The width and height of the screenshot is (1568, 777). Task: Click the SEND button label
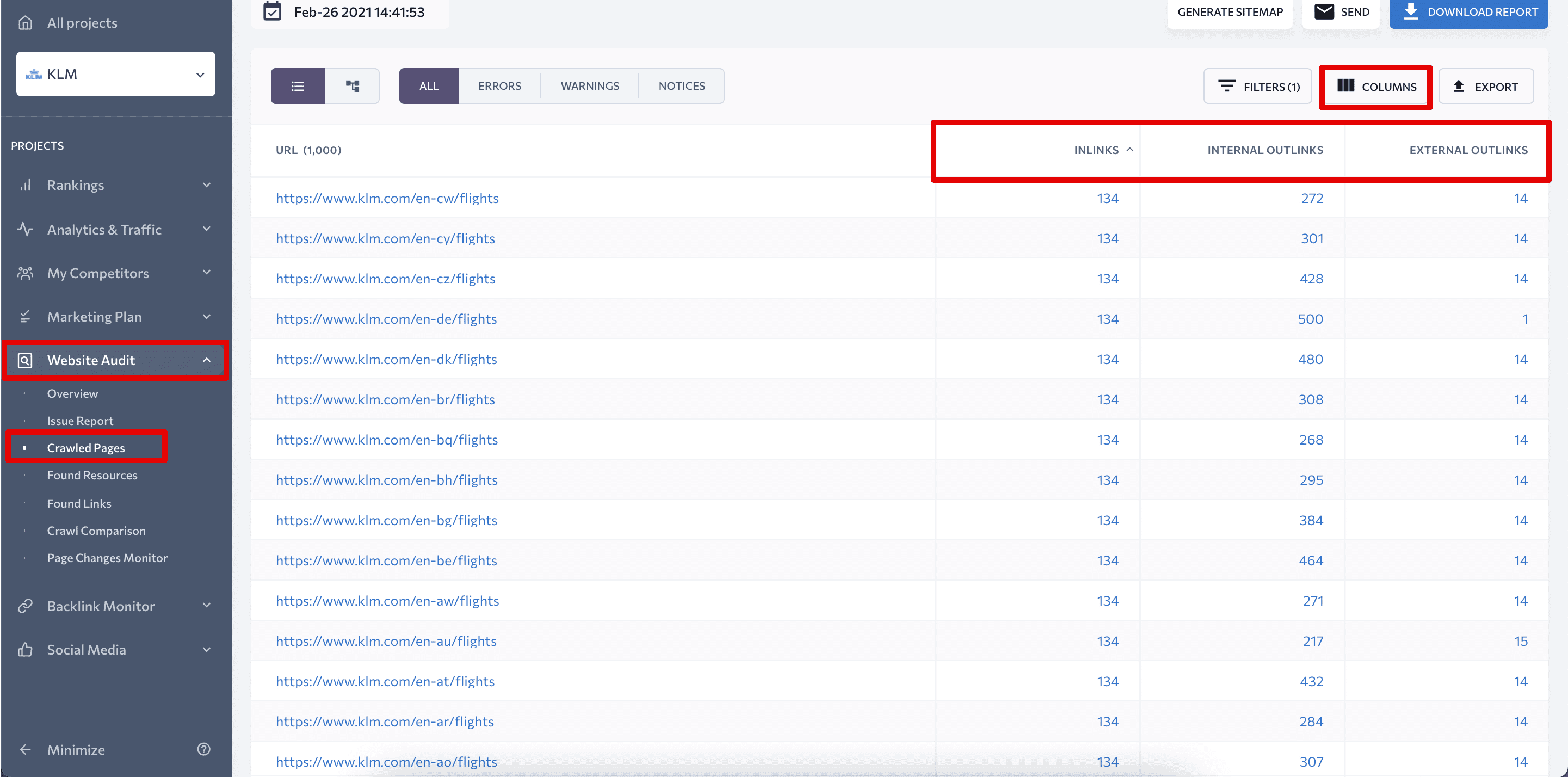point(1355,11)
